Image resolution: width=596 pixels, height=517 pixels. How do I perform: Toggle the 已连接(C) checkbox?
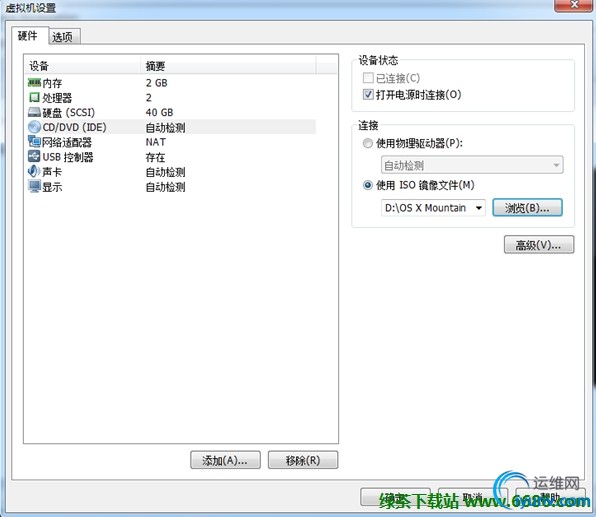point(368,78)
